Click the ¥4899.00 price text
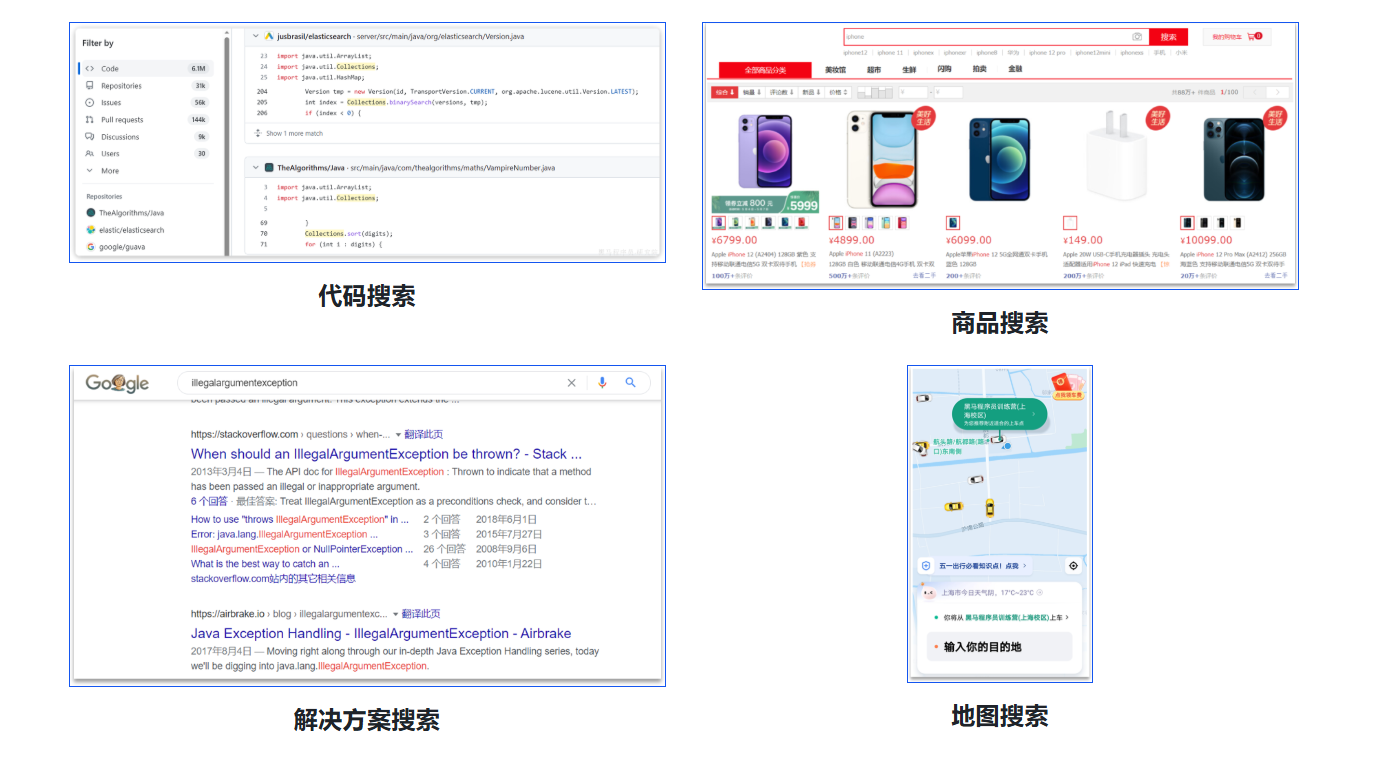Viewport: 1398px width, 774px height. coord(852,240)
